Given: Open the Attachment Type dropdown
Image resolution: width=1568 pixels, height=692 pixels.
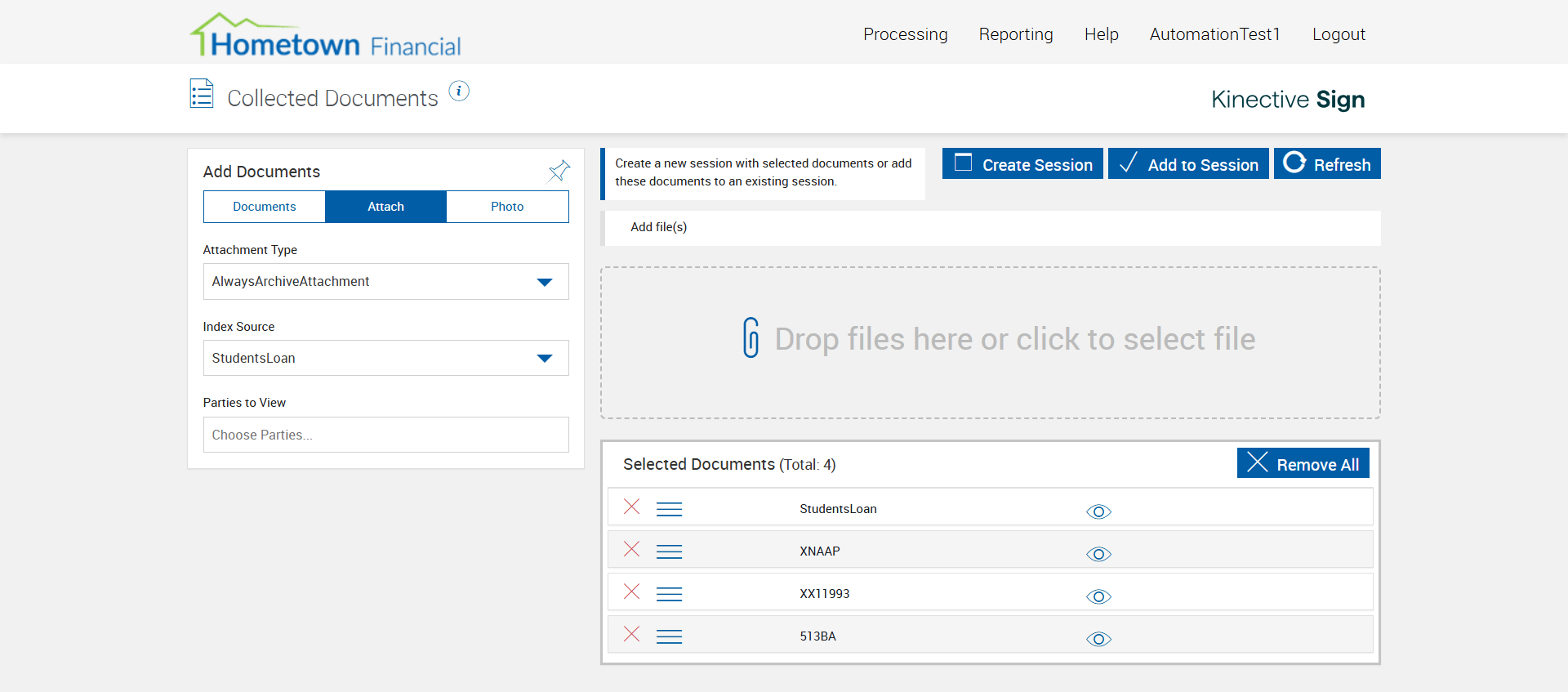Looking at the screenshot, I should pos(385,281).
